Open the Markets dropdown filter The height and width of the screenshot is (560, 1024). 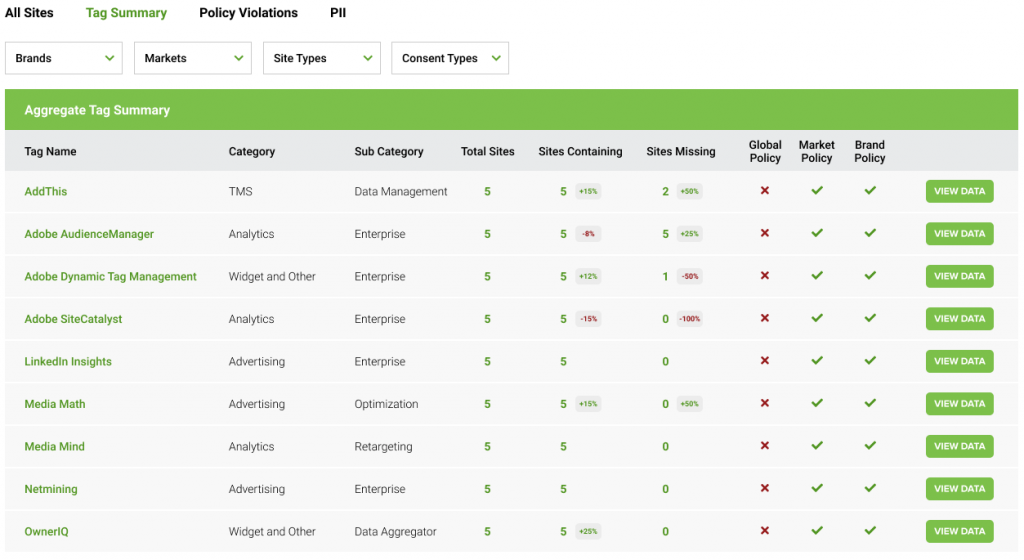pyautogui.click(x=193, y=58)
